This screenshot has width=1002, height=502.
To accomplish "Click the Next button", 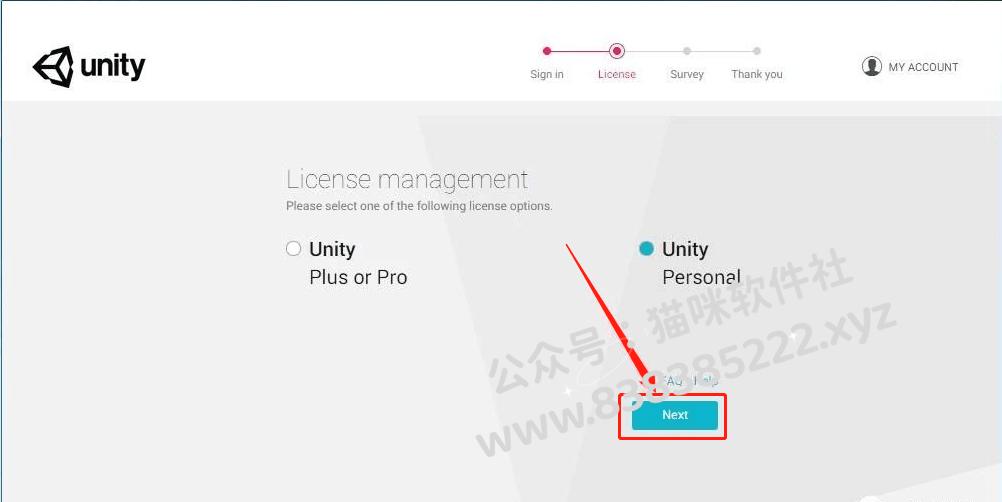I will click(x=675, y=415).
